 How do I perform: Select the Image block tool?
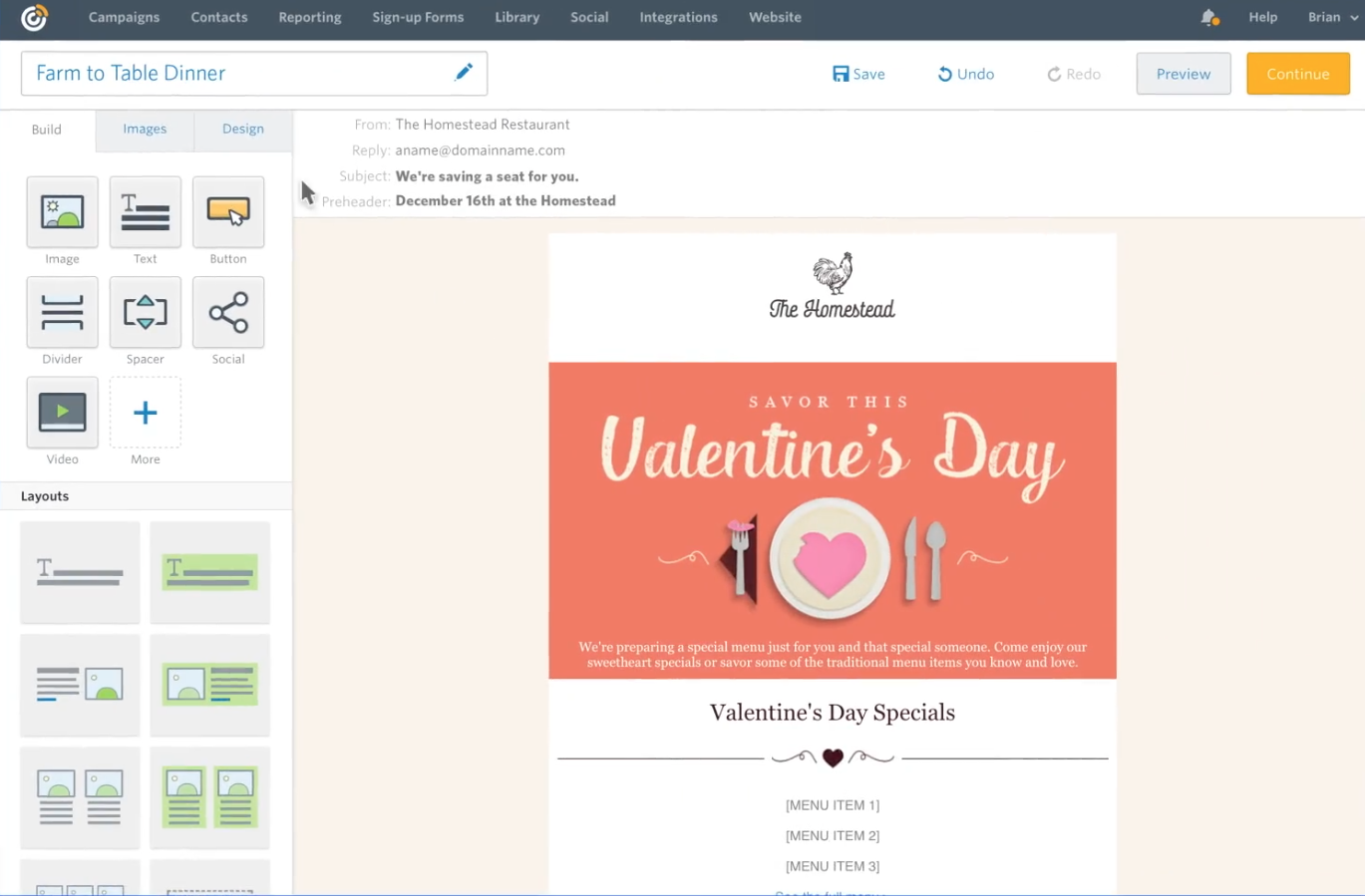[62, 212]
